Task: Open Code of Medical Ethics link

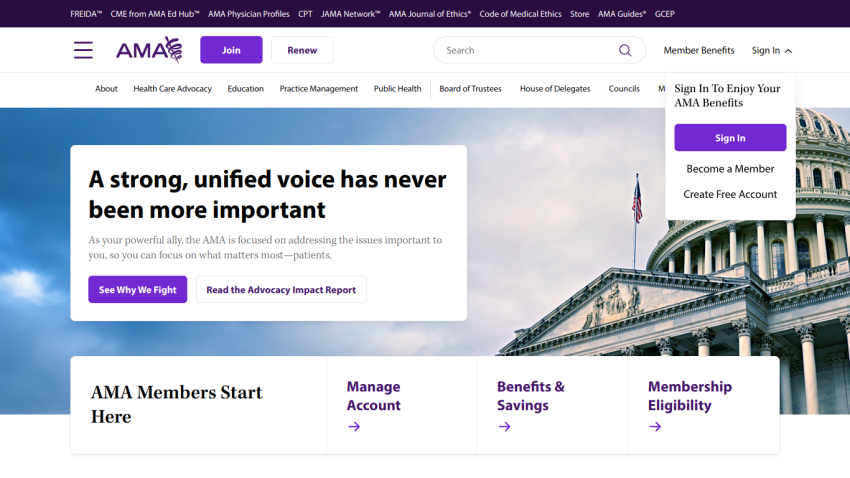Action: (x=520, y=14)
